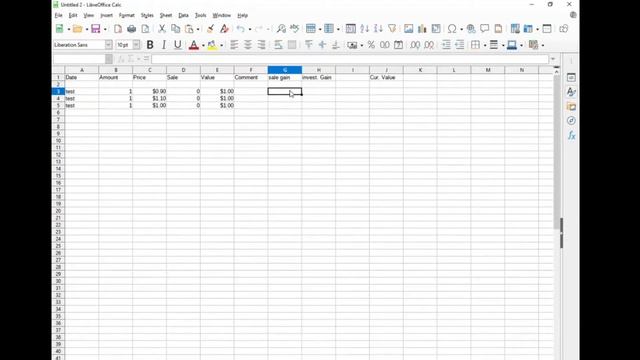
Task: Expand the font size dropdown
Action: [136, 45]
